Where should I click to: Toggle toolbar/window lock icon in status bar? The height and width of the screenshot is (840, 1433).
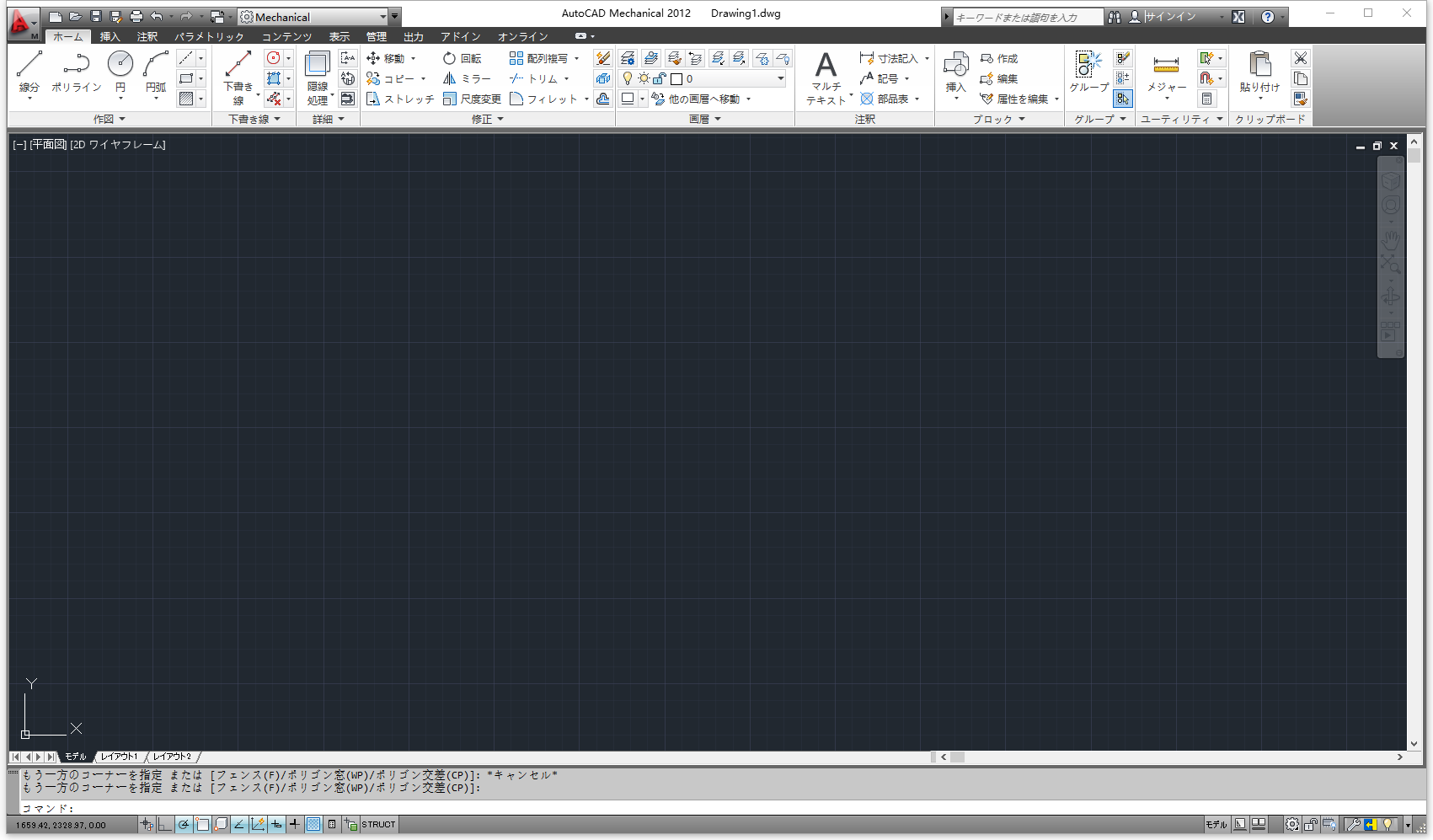coord(1311,825)
